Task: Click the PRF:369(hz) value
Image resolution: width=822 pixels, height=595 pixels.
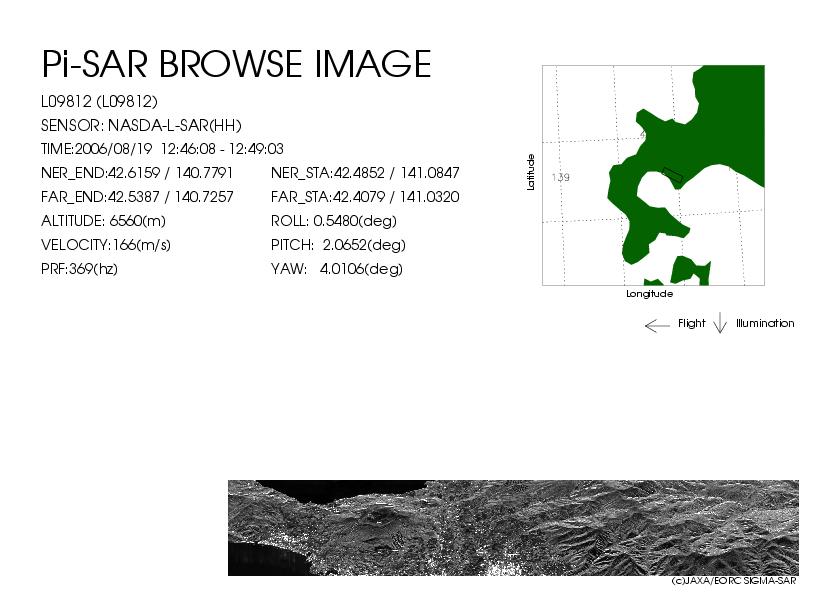Action: 79,269
